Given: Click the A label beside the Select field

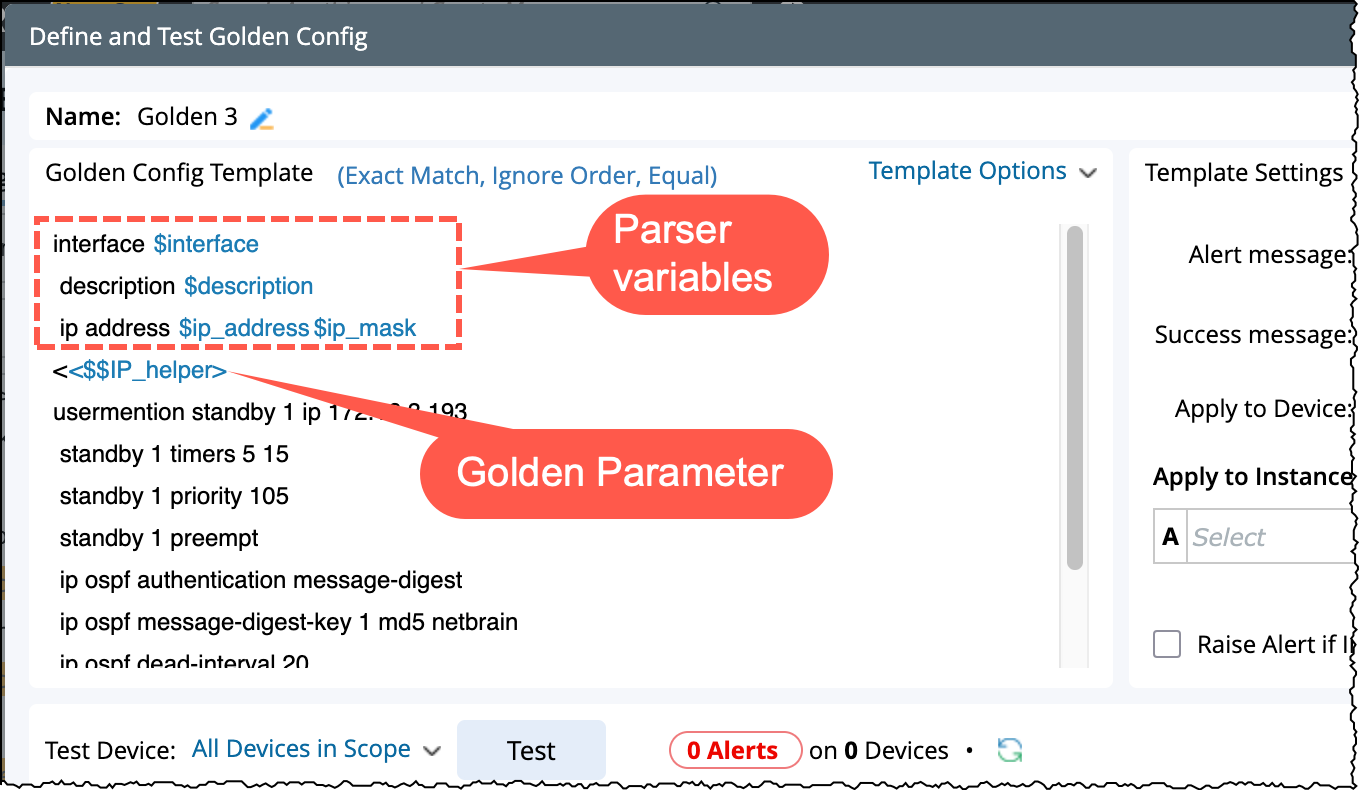Looking at the screenshot, I should [x=1170, y=537].
